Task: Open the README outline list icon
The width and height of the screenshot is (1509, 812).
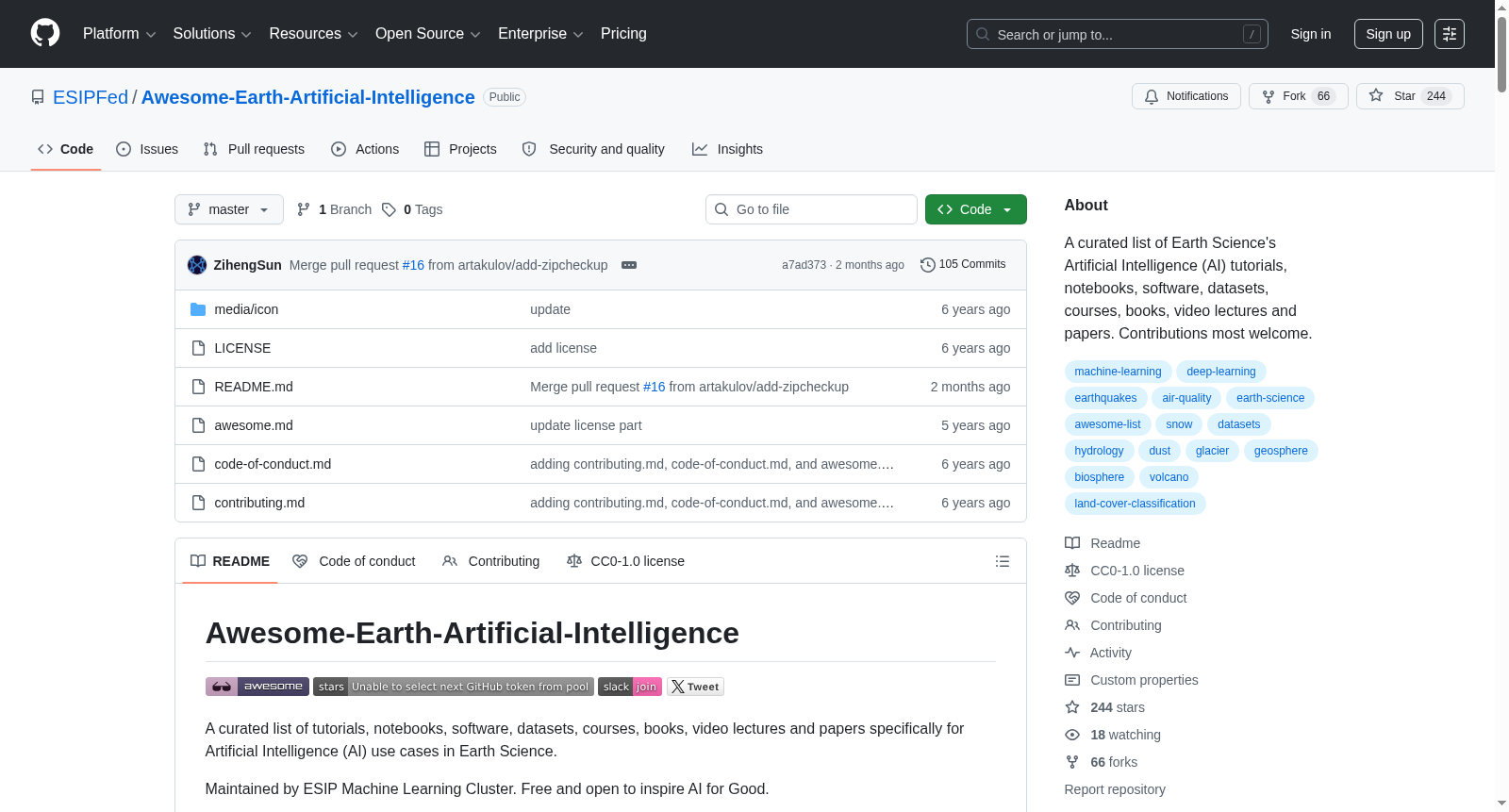Action: tap(1002, 561)
